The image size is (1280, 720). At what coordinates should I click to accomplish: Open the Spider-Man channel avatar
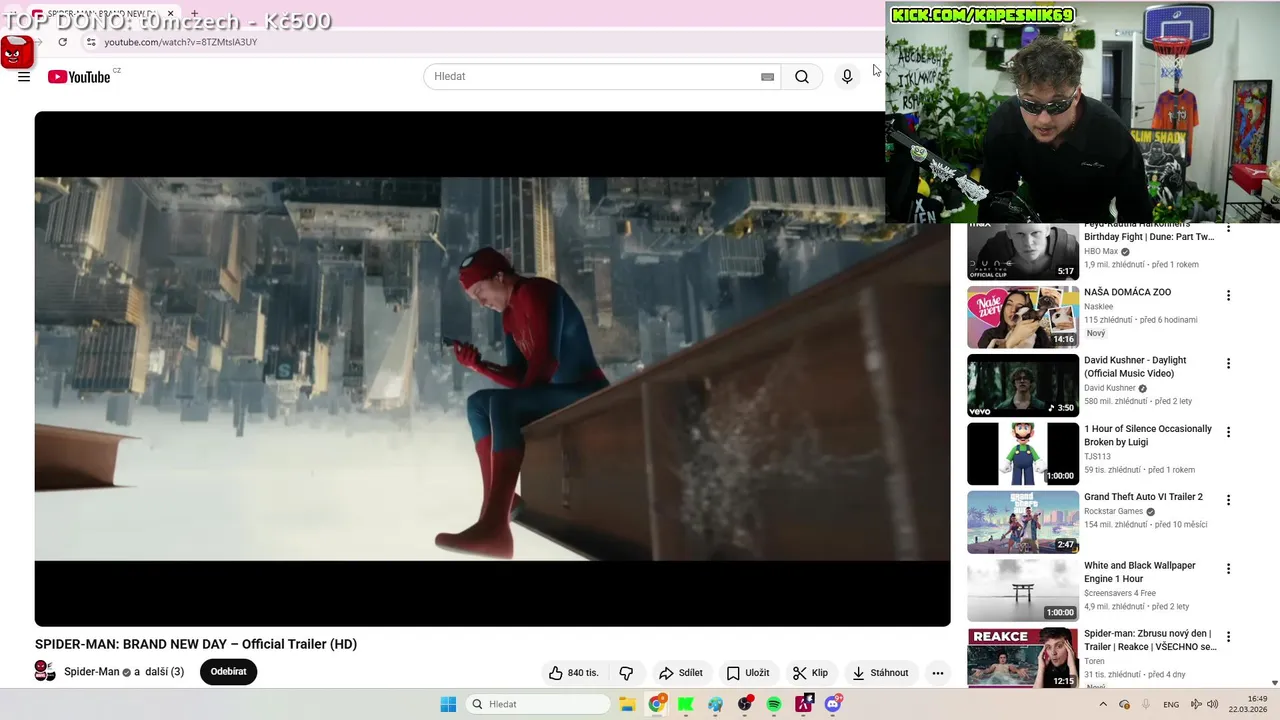tap(45, 671)
